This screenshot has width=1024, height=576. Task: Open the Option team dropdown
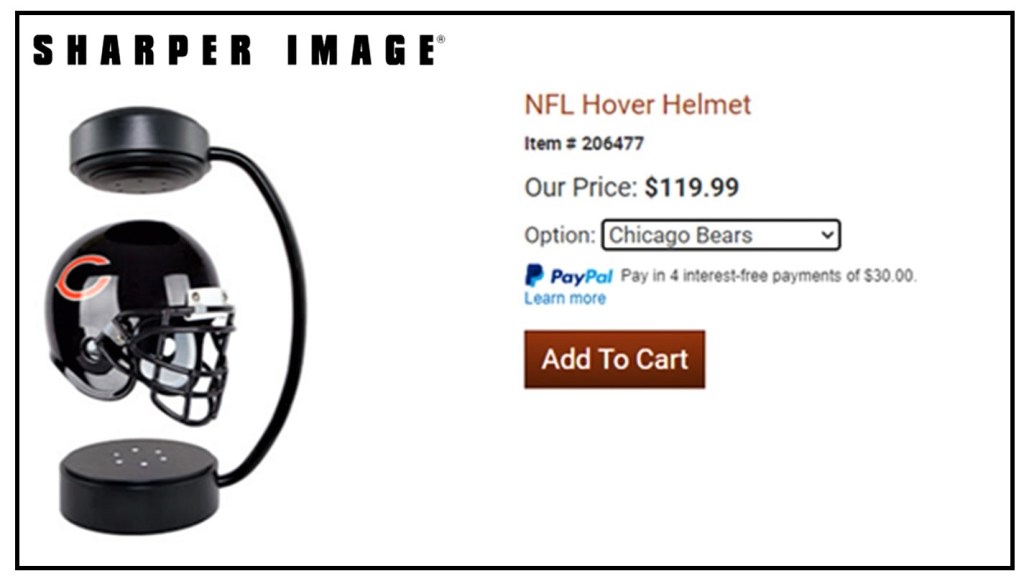721,235
